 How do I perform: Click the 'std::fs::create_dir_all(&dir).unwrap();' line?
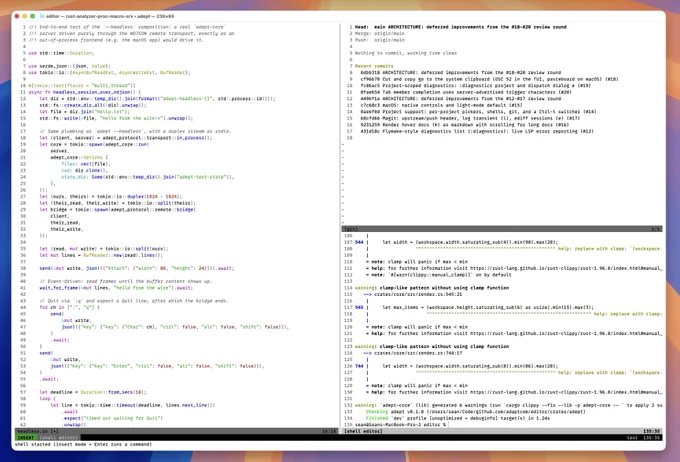click(93, 105)
